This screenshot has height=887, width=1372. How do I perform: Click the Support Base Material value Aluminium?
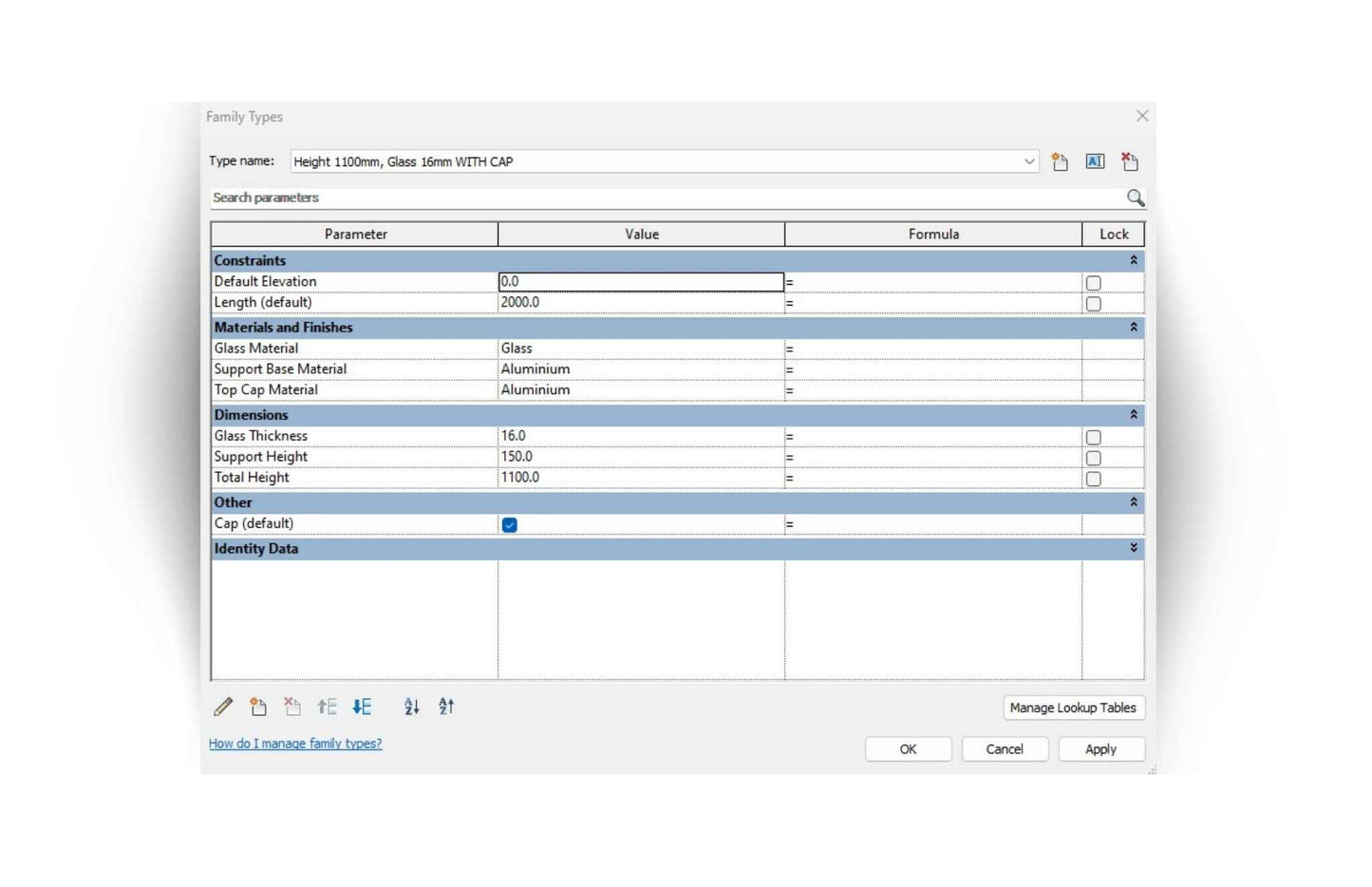click(641, 369)
